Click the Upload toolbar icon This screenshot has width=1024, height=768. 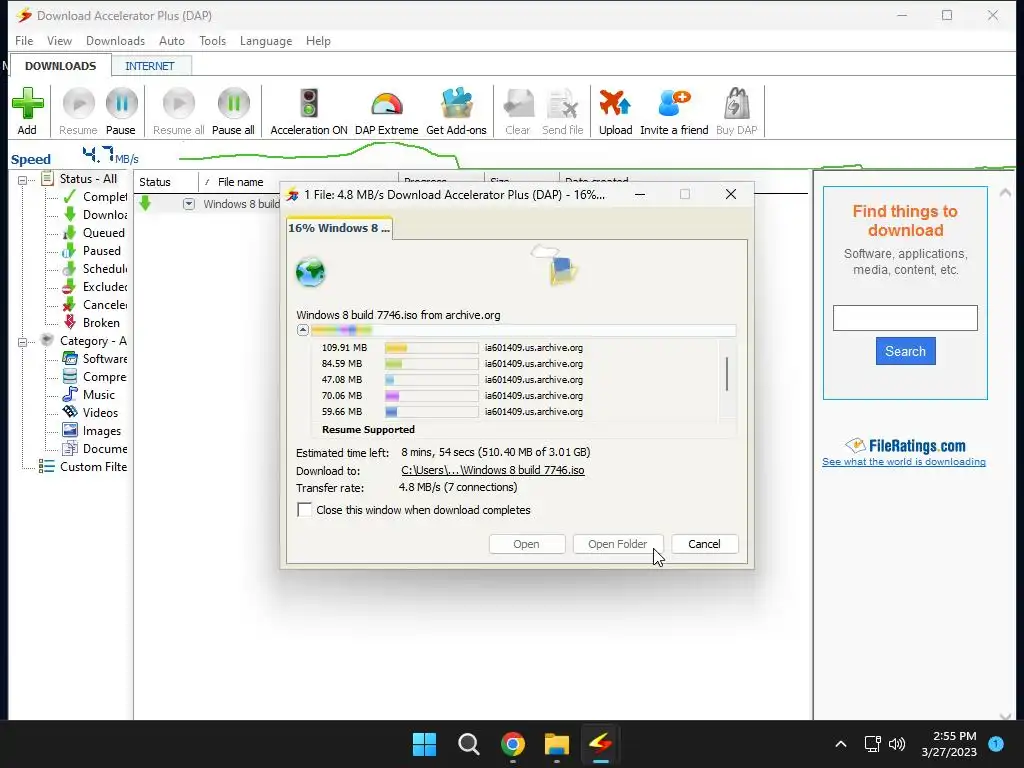tap(615, 104)
